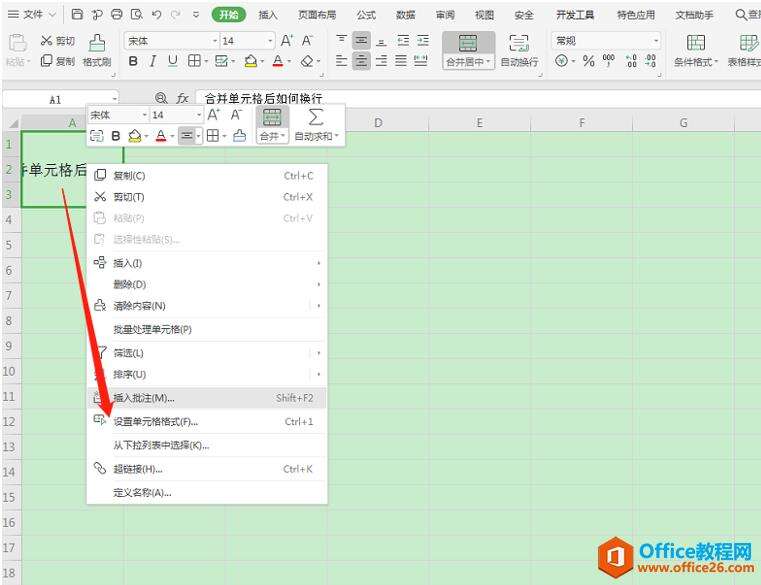Click the Merge and Center icon in ribbon
Image resolution: width=761 pixels, height=585 pixels.
[468, 43]
